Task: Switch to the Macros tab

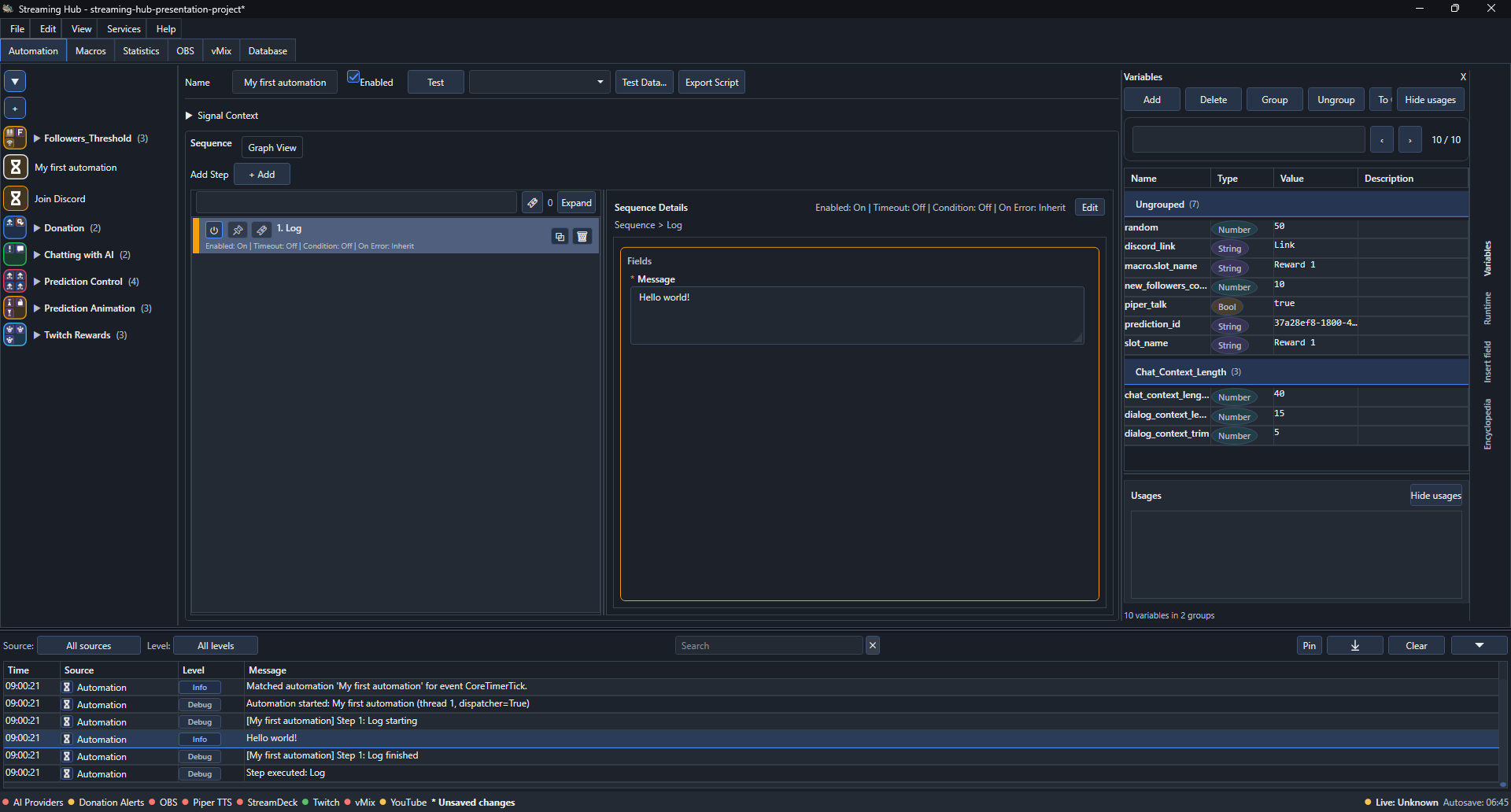Action: pos(91,51)
